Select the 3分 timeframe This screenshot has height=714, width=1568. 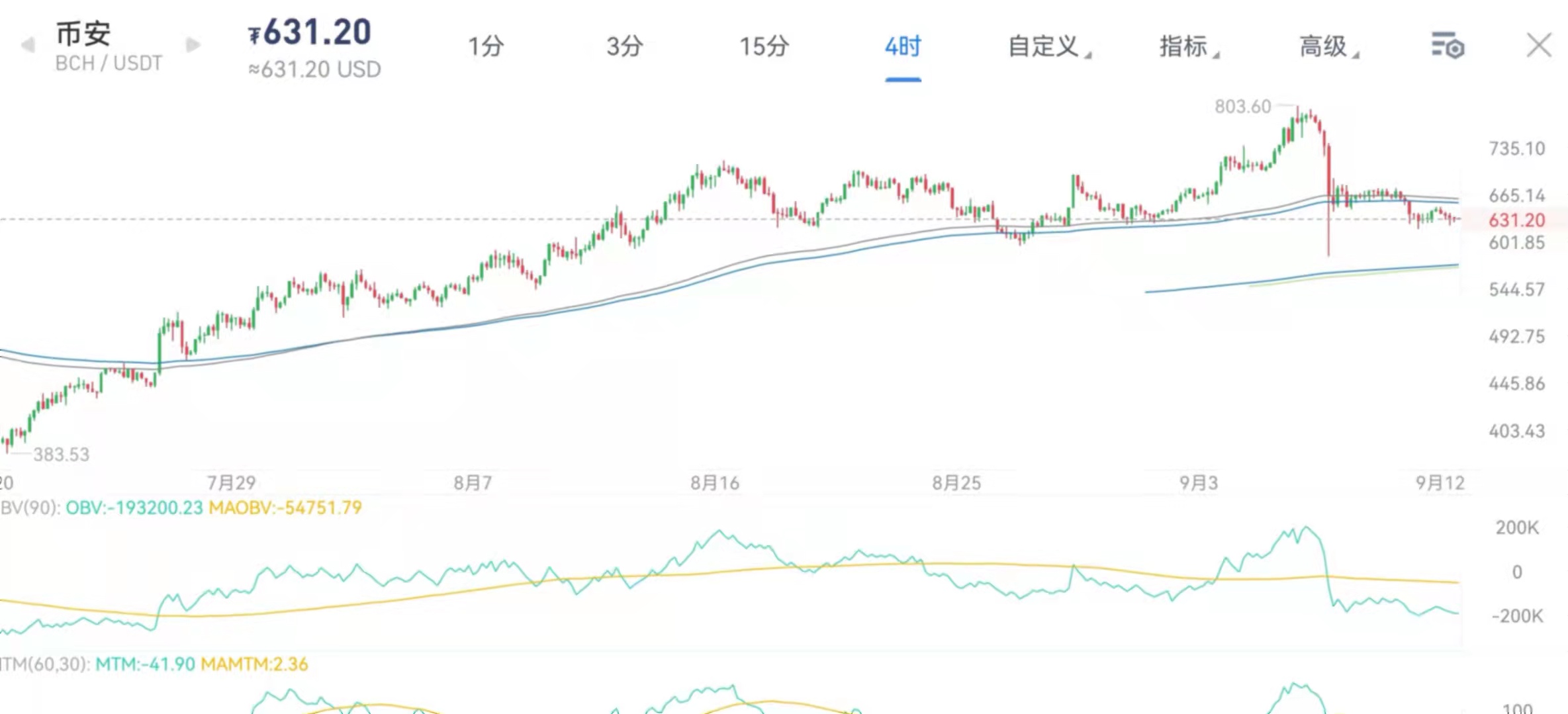point(625,46)
